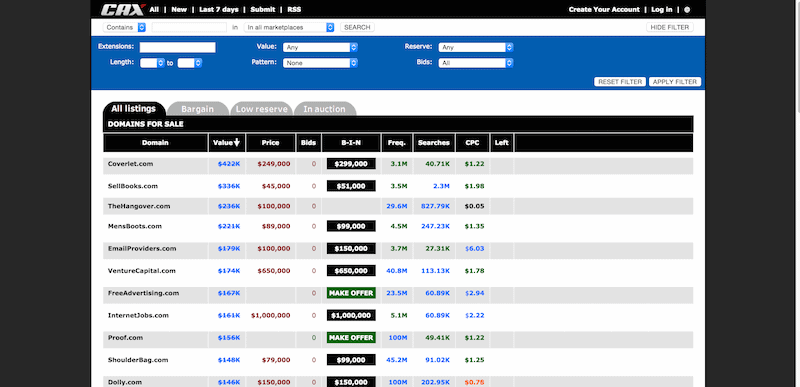The width and height of the screenshot is (800, 387).
Task: Open the Contains match-type dropdown
Action: tap(124, 27)
